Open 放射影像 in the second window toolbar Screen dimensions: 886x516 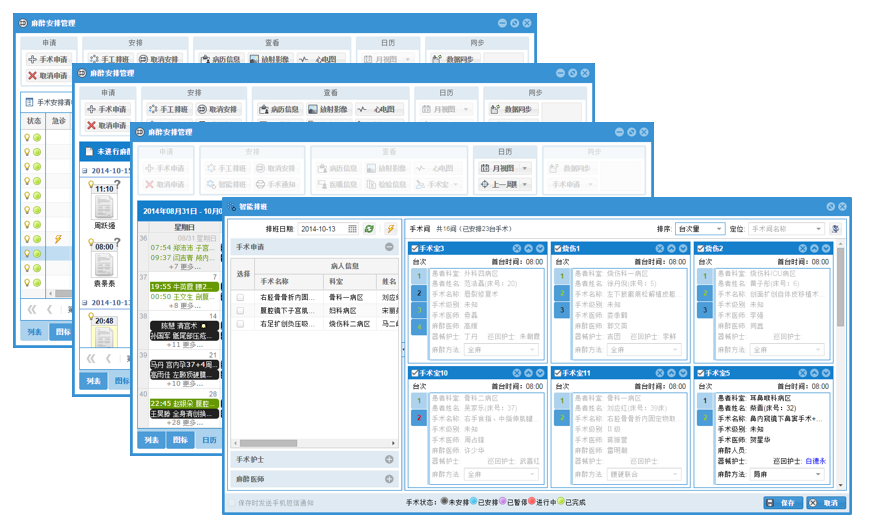pyautogui.click(x=328, y=109)
